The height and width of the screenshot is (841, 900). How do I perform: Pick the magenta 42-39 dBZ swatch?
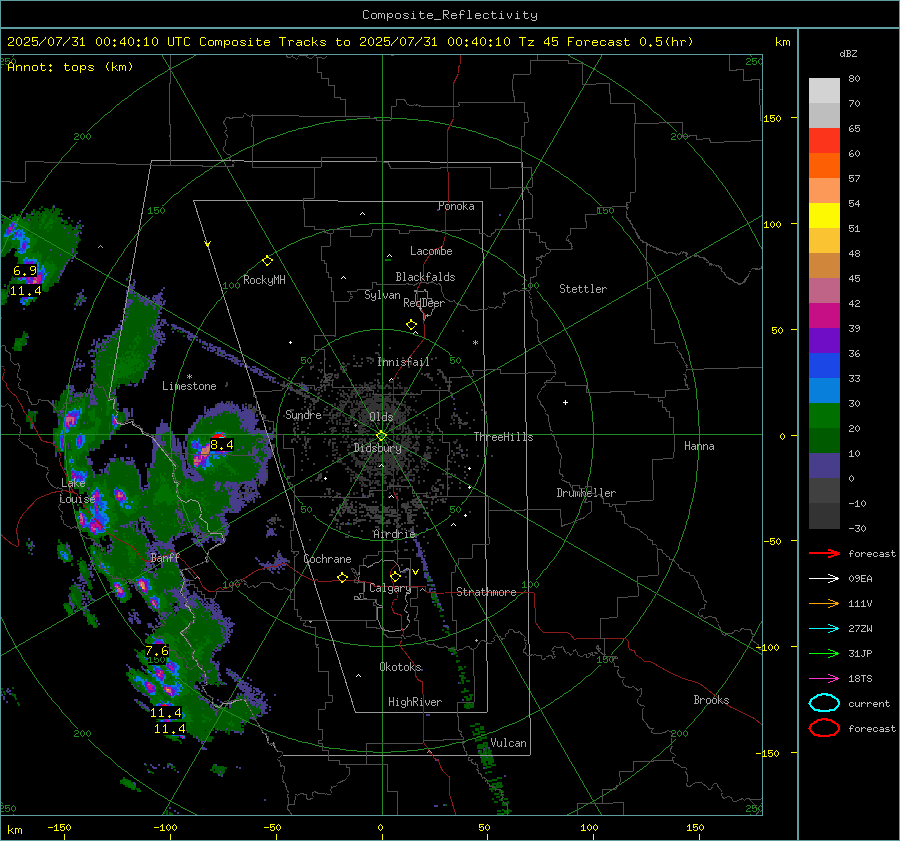click(x=824, y=316)
